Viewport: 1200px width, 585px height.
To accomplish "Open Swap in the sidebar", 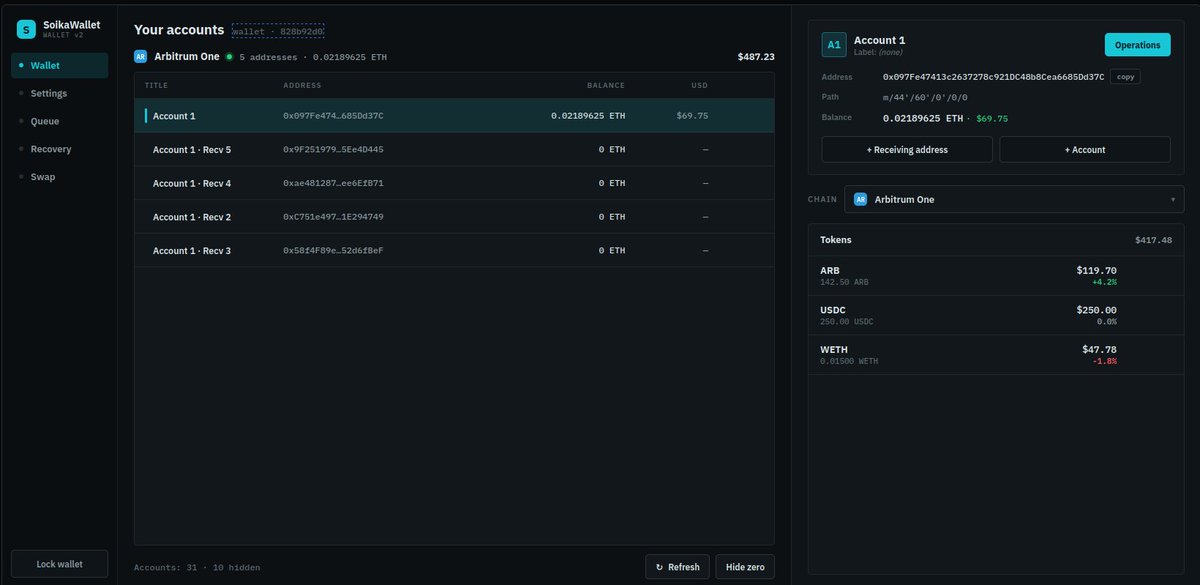I will 59,177.
